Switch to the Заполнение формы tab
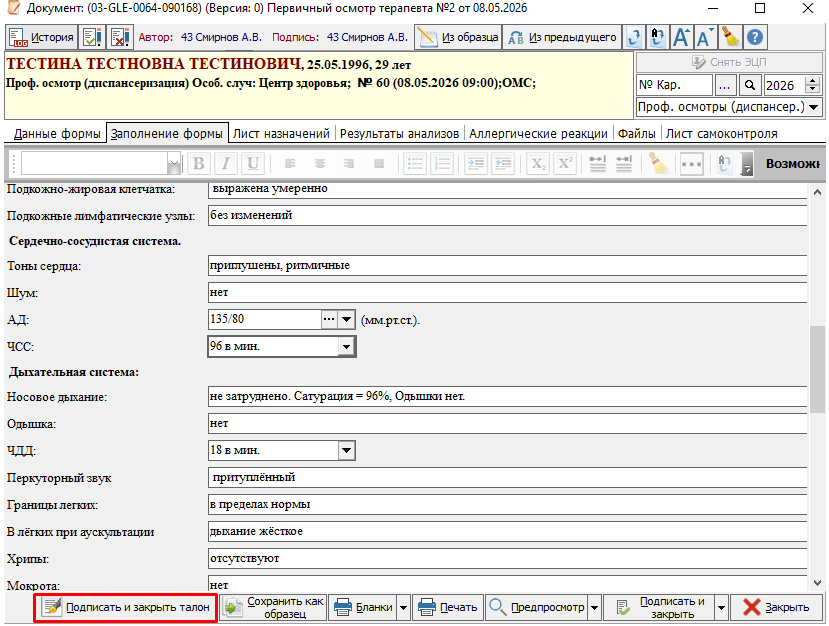829x626 pixels. 167,134
